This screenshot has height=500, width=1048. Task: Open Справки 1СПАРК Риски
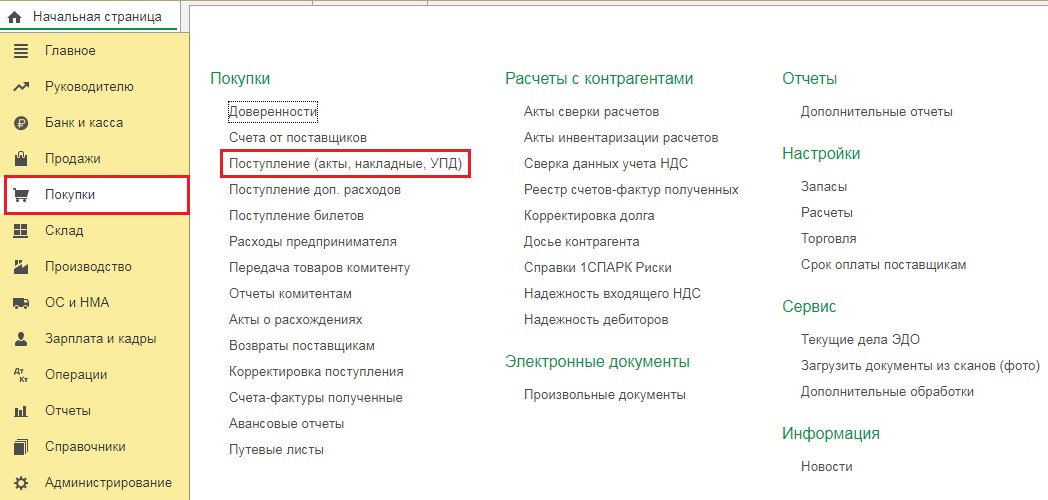point(598,268)
